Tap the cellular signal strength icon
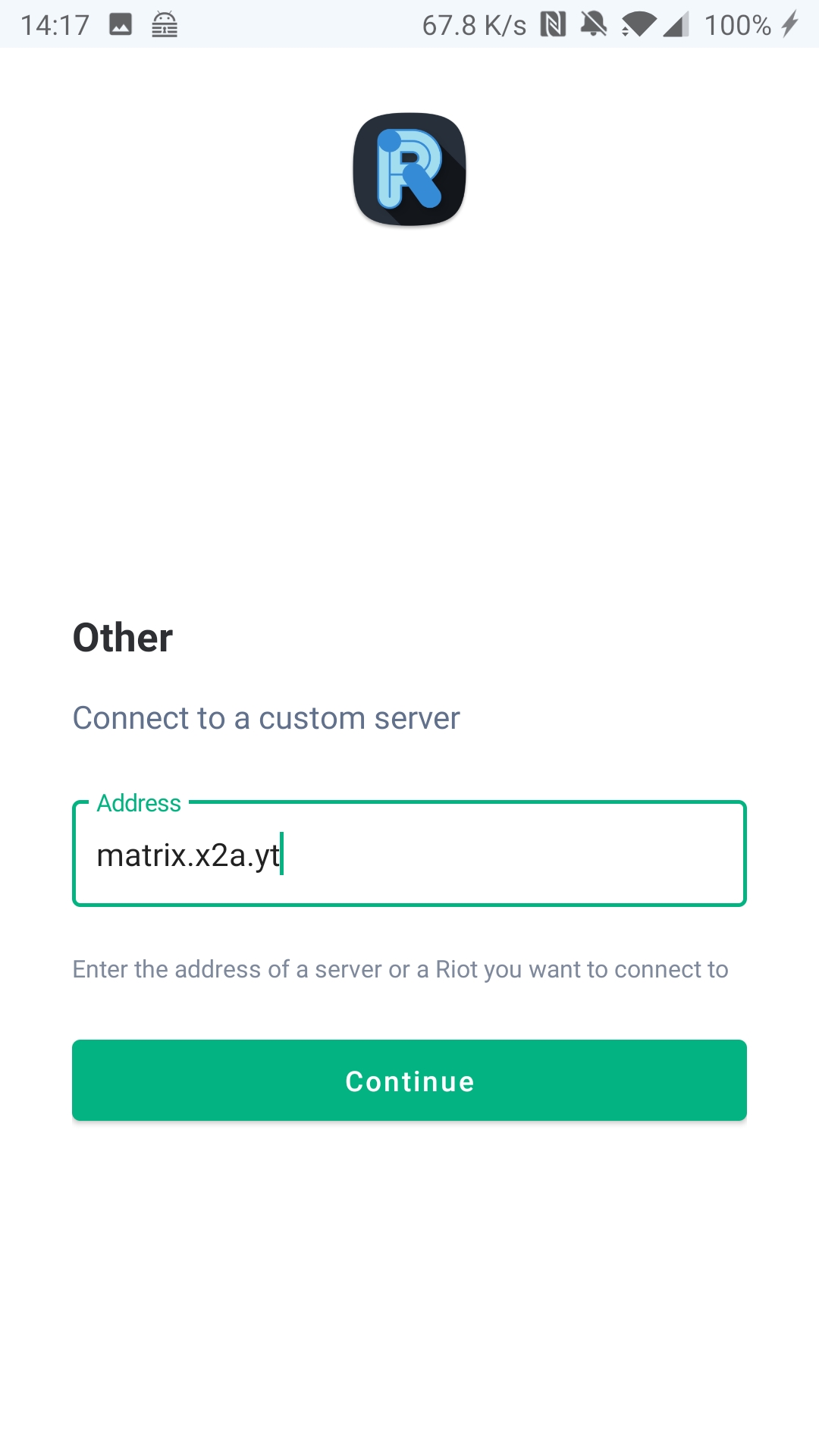The image size is (819, 1456). point(676,25)
